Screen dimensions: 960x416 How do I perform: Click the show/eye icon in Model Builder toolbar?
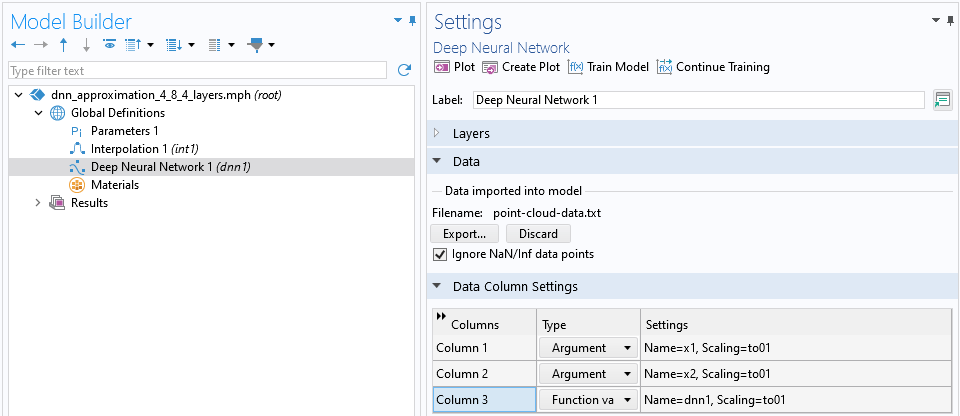click(x=109, y=45)
